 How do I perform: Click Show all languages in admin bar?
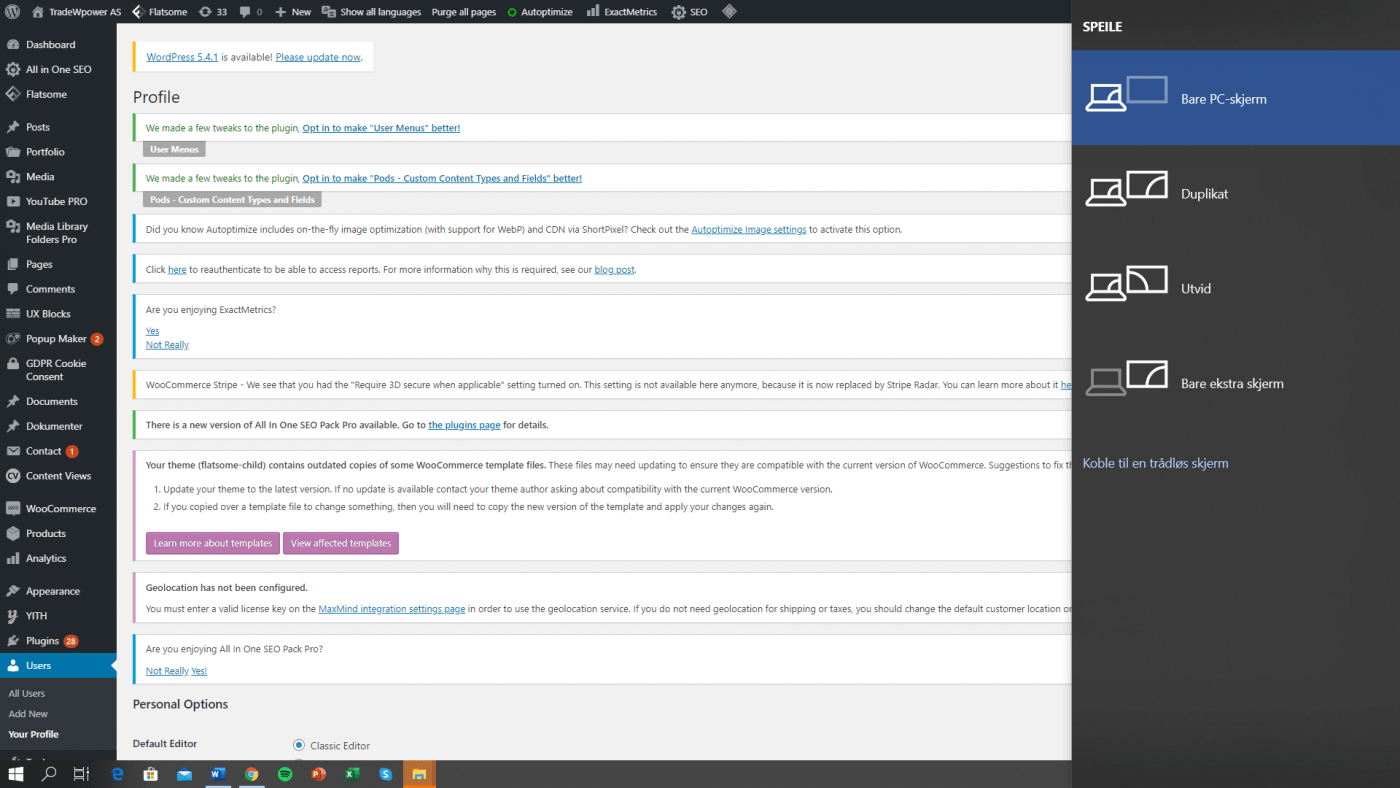click(373, 12)
